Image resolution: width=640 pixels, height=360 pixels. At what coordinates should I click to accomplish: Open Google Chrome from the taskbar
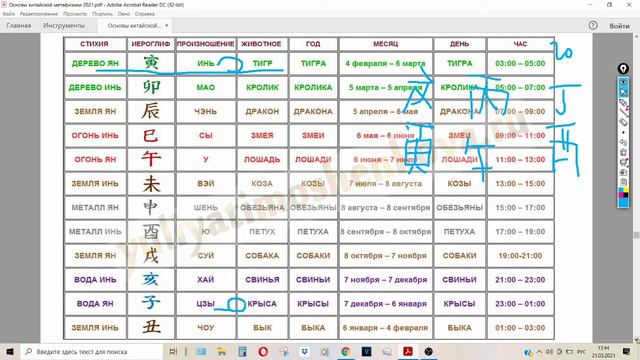point(345,351)
